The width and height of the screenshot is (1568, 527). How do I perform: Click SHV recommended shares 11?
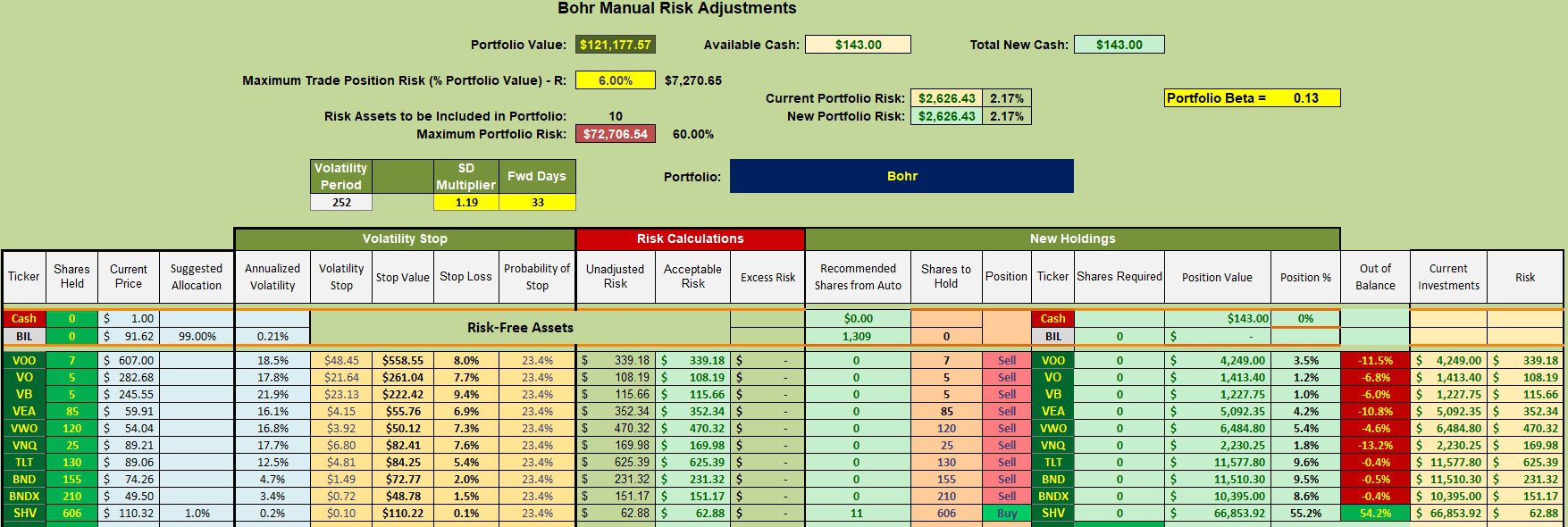857,514
